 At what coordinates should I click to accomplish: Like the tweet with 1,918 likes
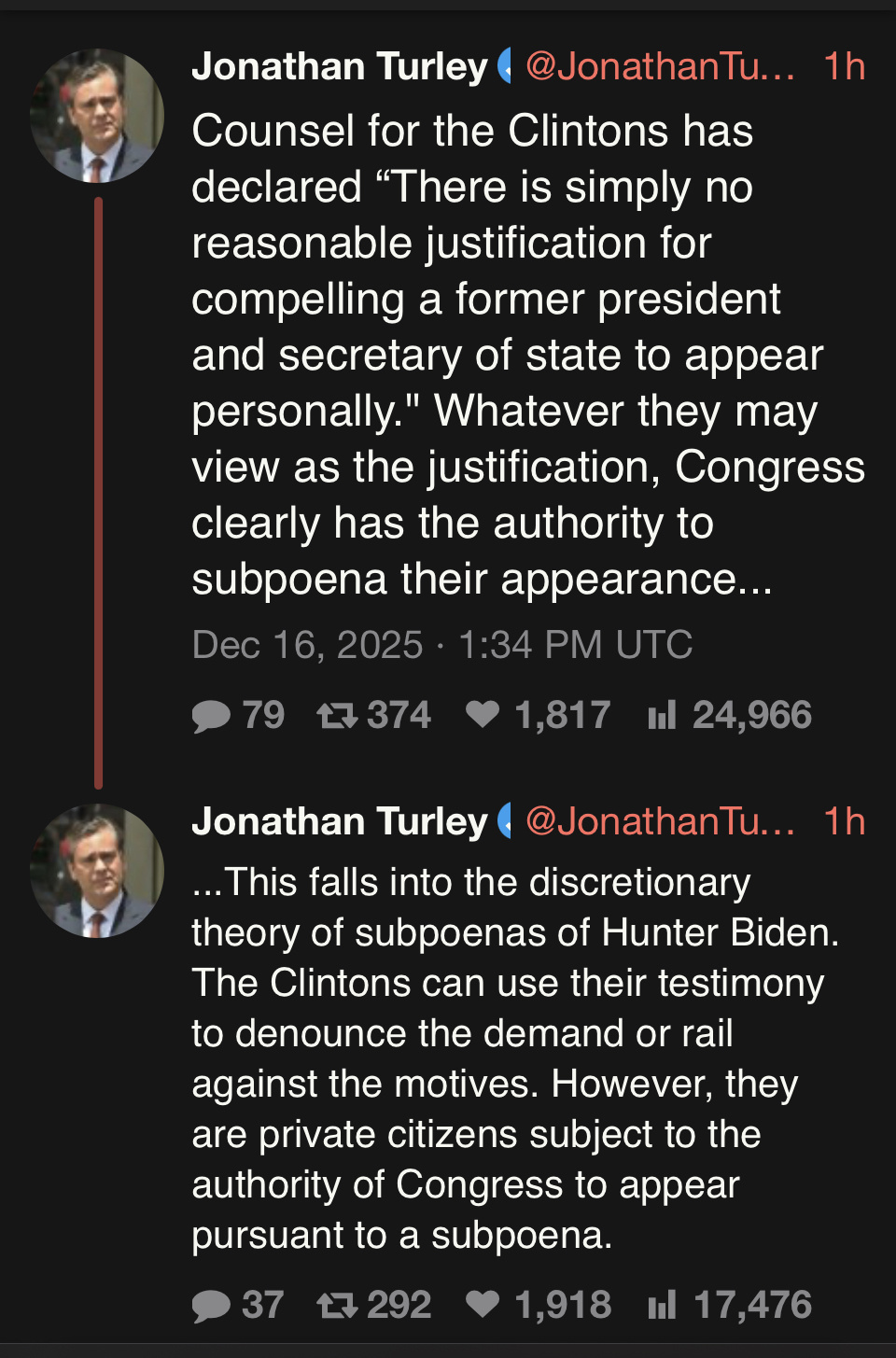(x=483, y=1304)
